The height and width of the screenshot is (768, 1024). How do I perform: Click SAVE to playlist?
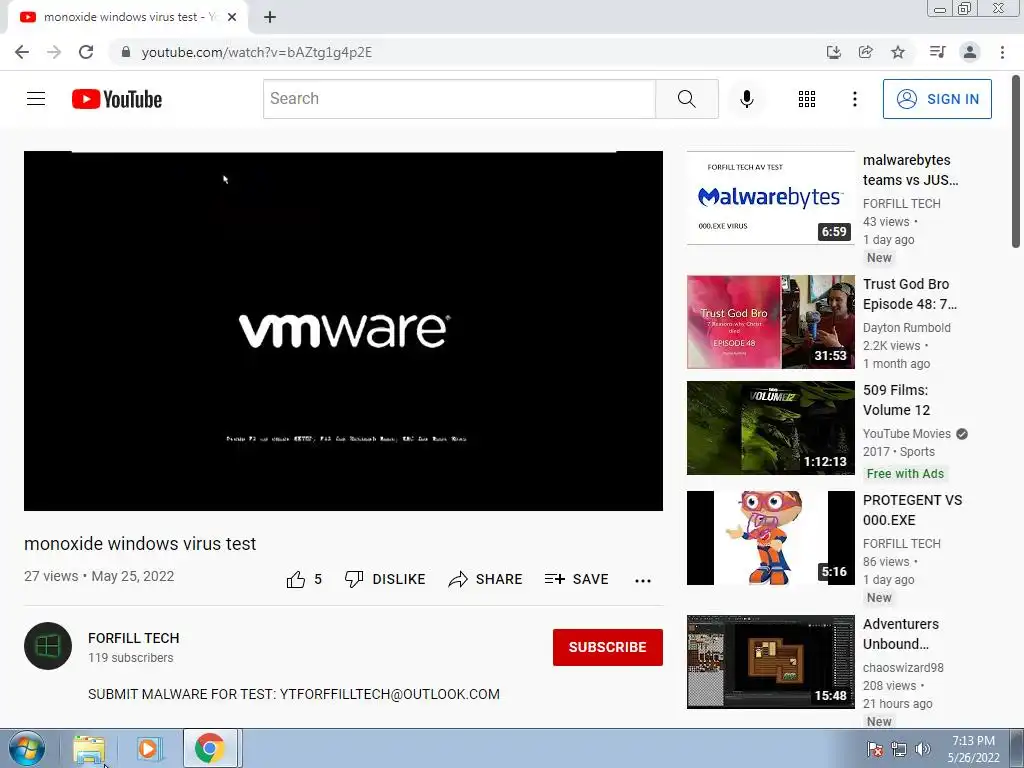pyautogui.click(x=577, y=579)
